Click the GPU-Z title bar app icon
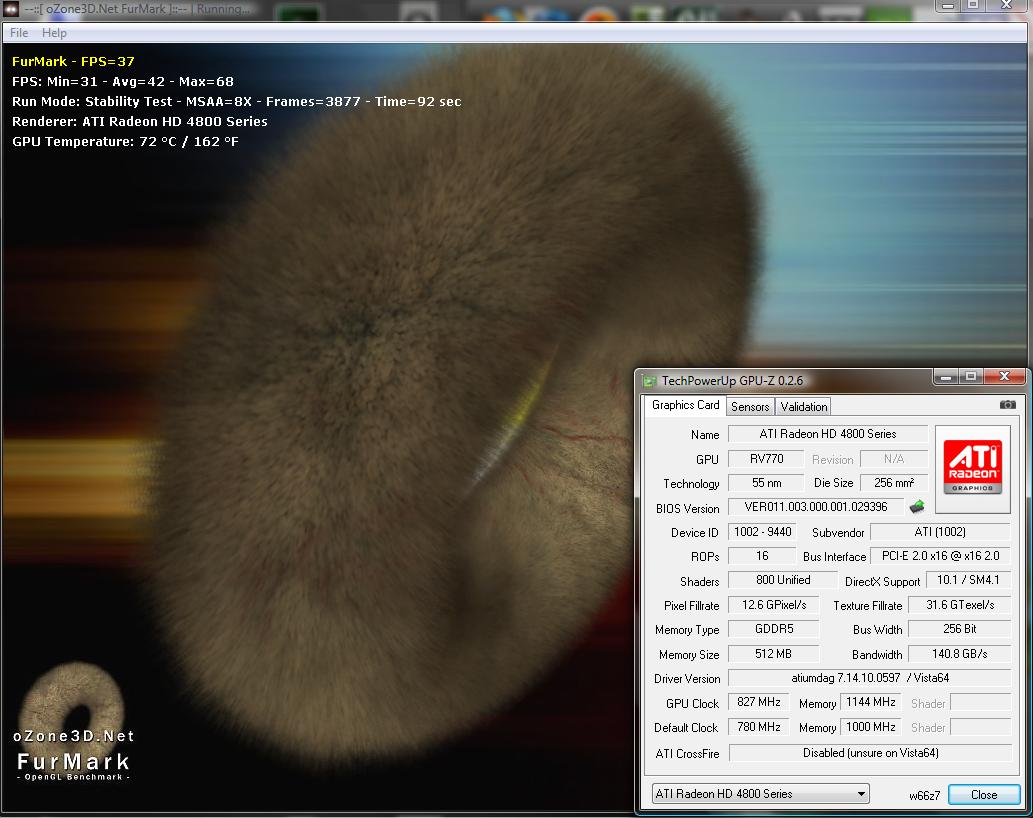Screen dimensions: 1033x818 (650, 381)
